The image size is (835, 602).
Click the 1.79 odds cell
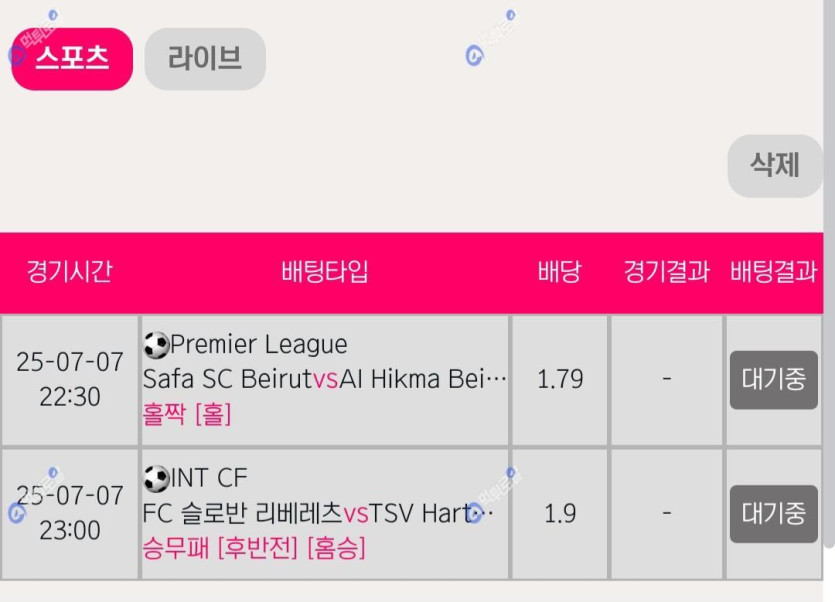tap(560, 380)
